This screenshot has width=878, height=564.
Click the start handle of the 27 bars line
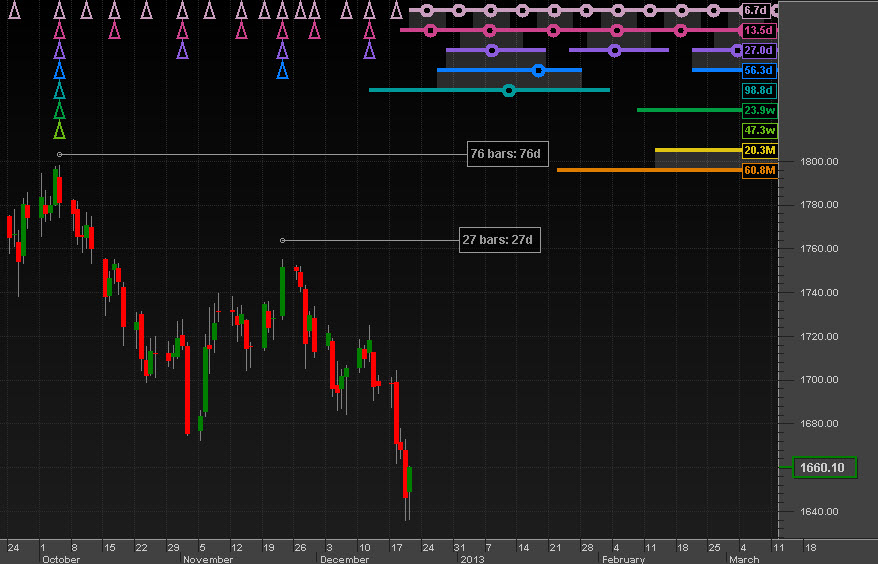pyautogui.click(x=282, y=240)
